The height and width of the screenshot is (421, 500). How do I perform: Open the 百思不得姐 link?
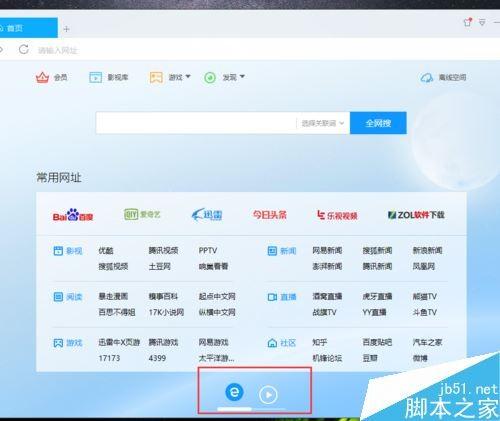tap(117, 312)
